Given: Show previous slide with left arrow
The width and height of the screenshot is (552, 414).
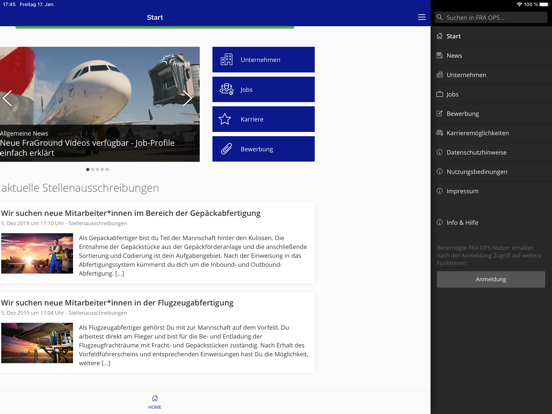Looking at the screenshot, I should [x=7, y=98].
